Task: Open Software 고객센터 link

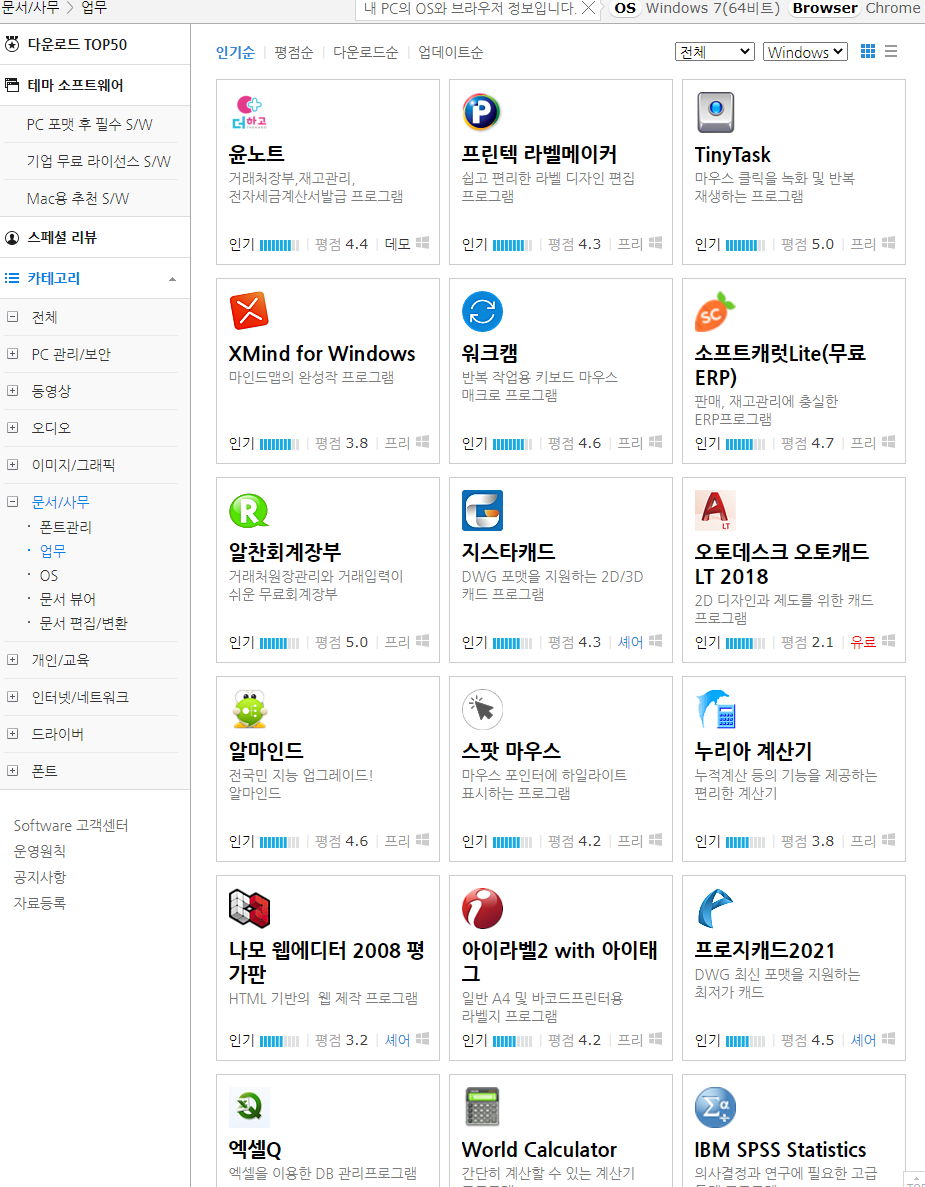Action: pos(71,825)
